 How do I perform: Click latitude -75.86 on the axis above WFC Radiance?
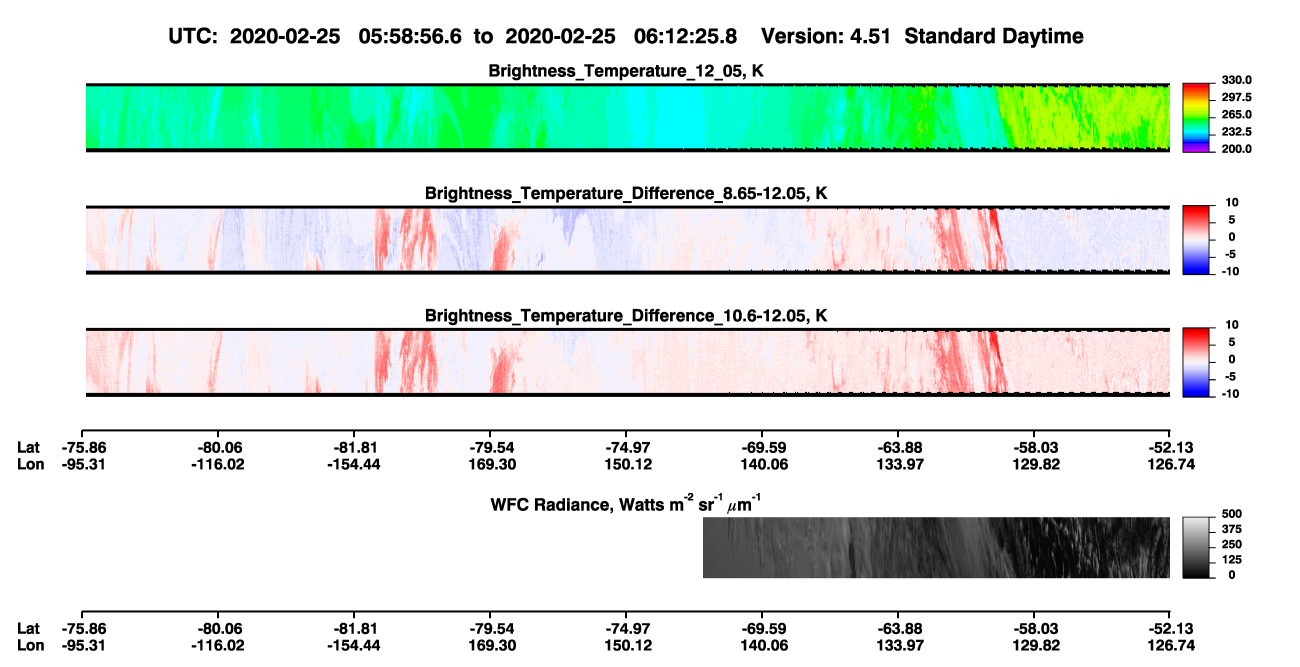coord(84,447)
